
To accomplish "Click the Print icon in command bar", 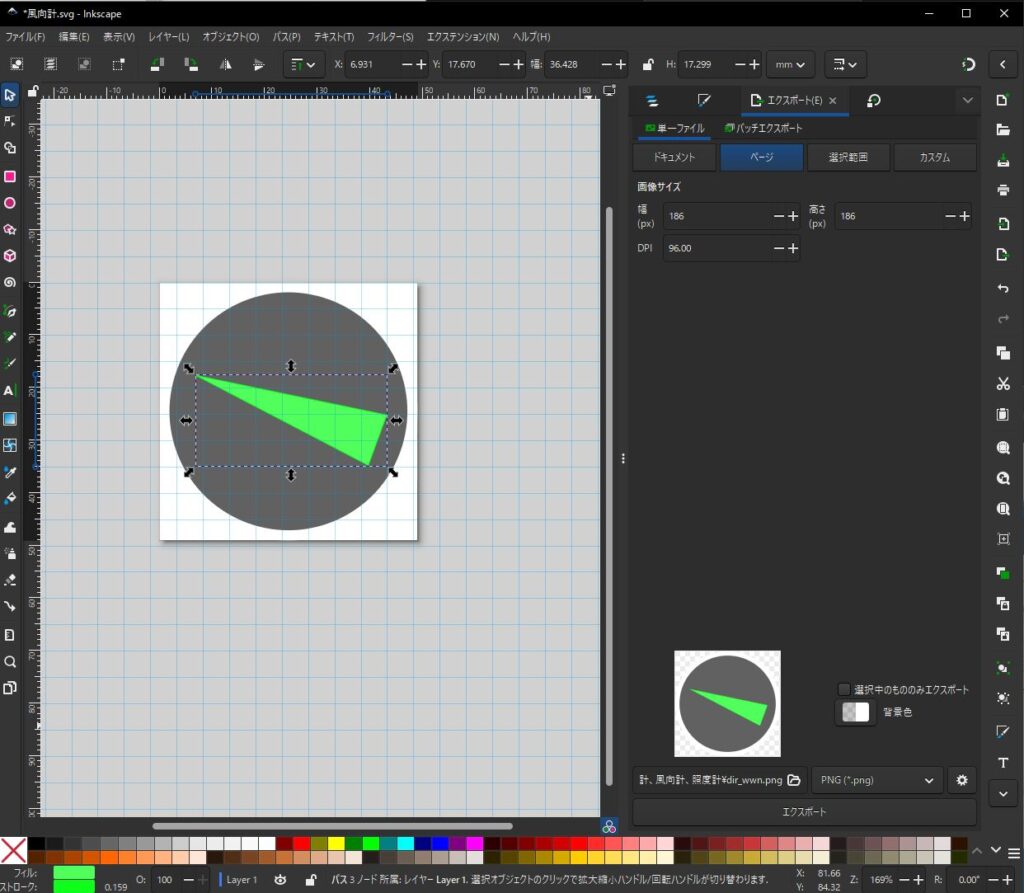I will point(1003,190).
